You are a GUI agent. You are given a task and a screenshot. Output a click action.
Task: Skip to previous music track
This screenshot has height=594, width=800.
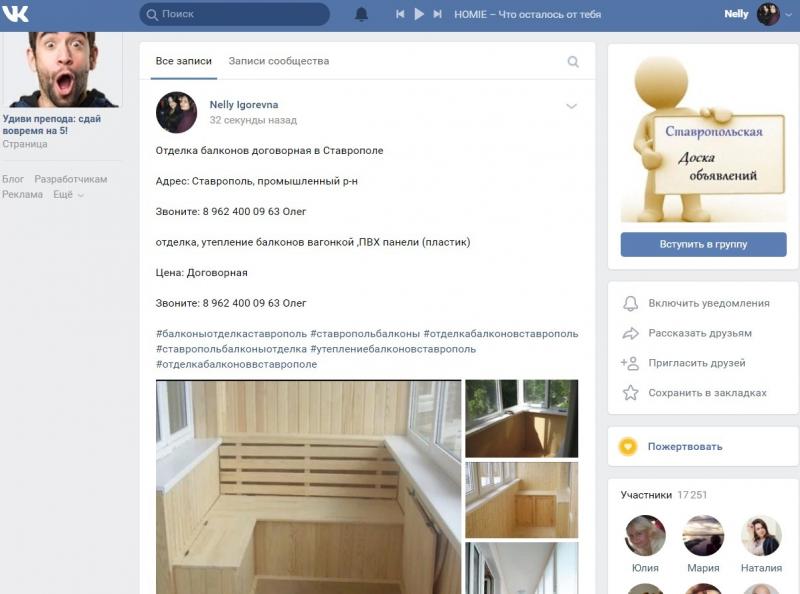(x=400, y=14)
